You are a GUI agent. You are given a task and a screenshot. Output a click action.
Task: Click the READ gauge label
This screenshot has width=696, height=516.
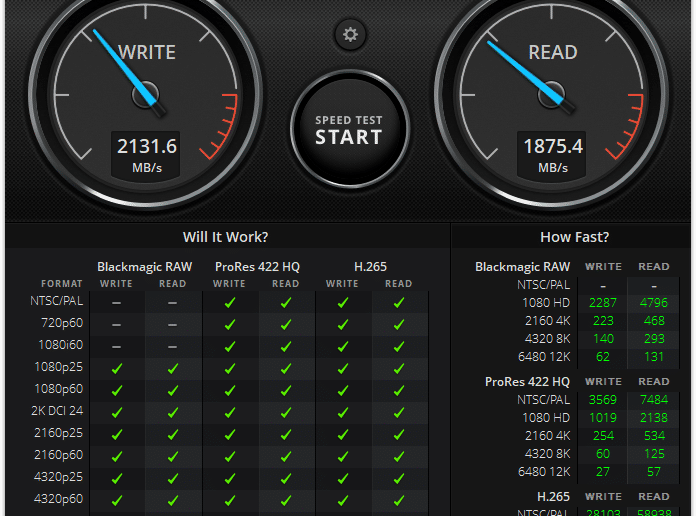(553, 52)
